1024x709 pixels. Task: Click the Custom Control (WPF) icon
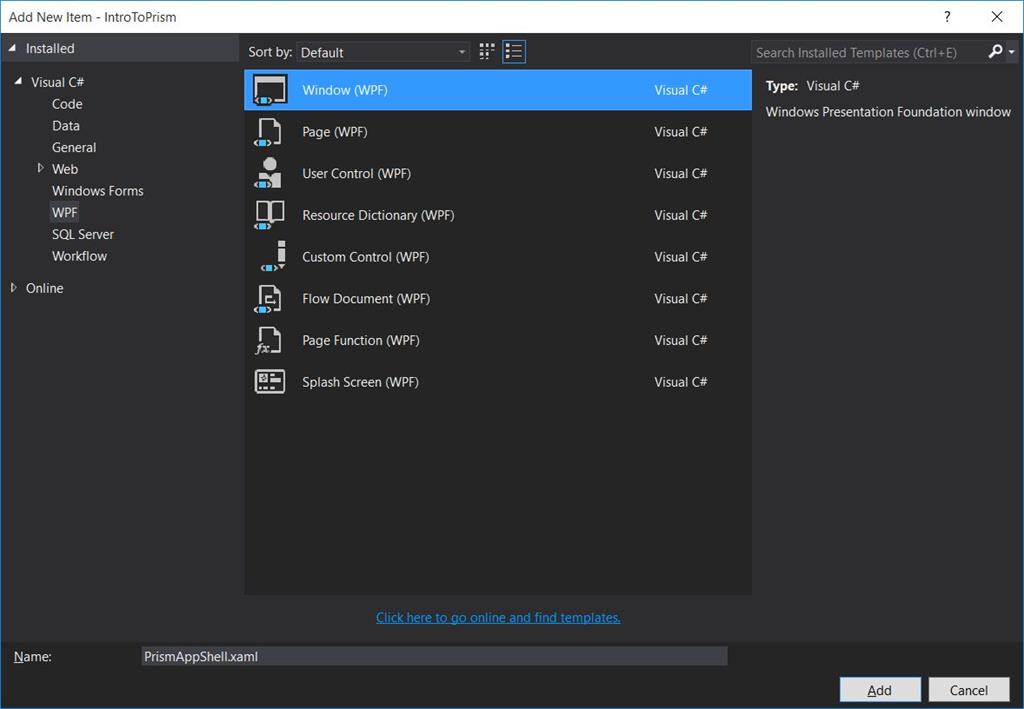tap(273, 257)
